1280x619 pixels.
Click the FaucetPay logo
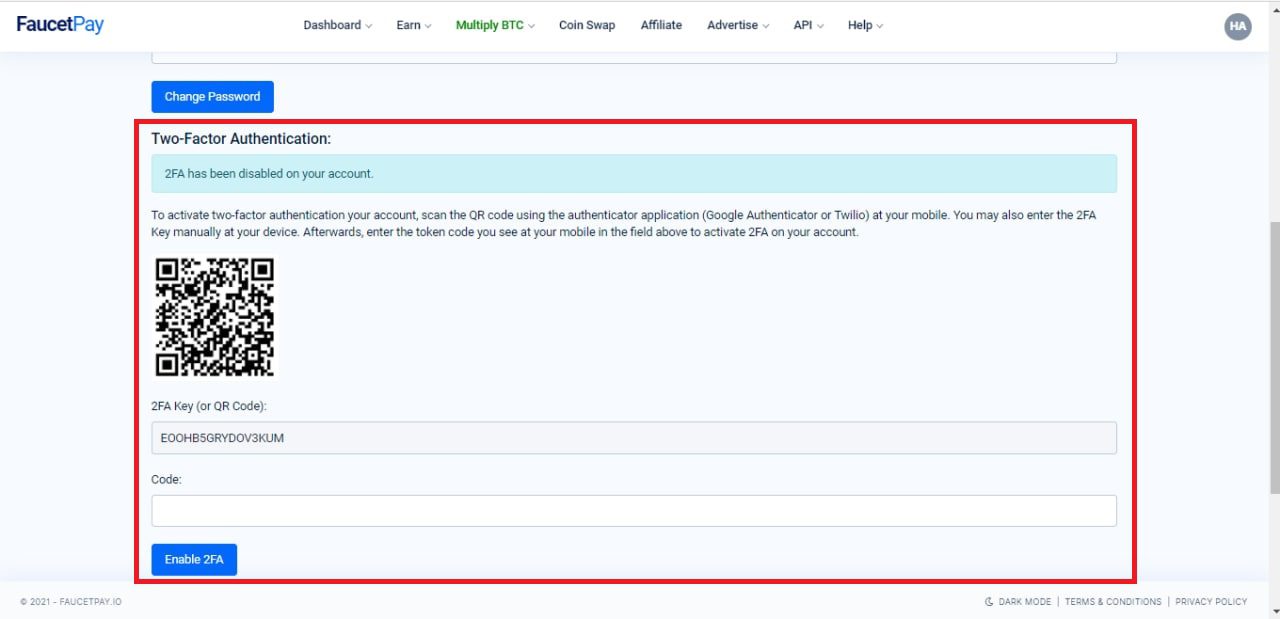point(60,25)
